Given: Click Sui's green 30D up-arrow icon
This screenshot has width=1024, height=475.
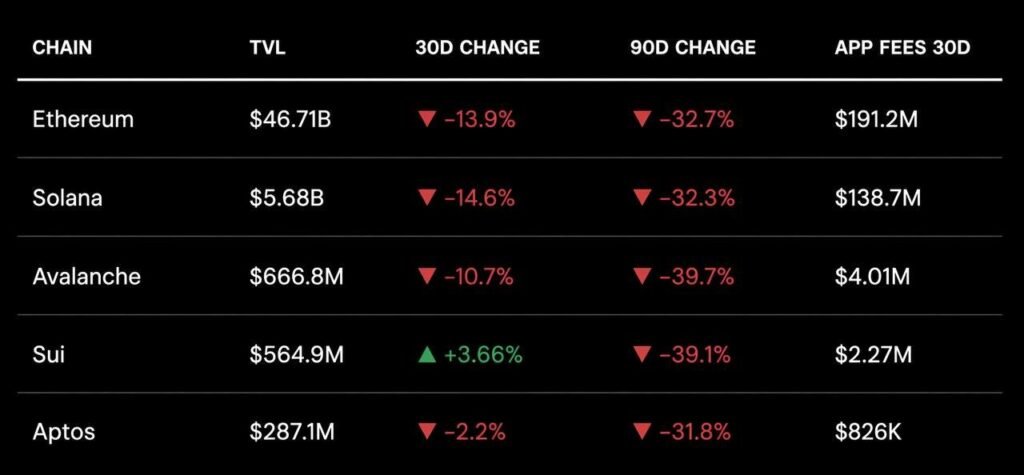Looking at the screenshot, I should 427,354.
